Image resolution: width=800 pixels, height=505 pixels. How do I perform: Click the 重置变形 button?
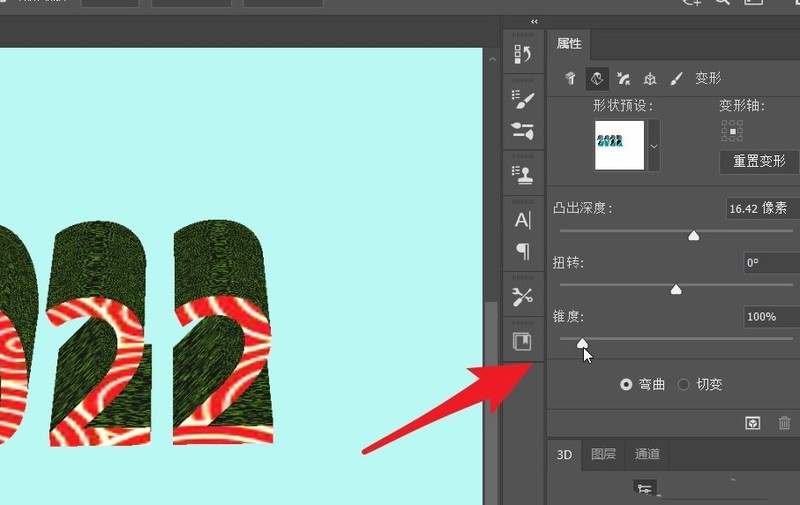(x=759, y=162)
